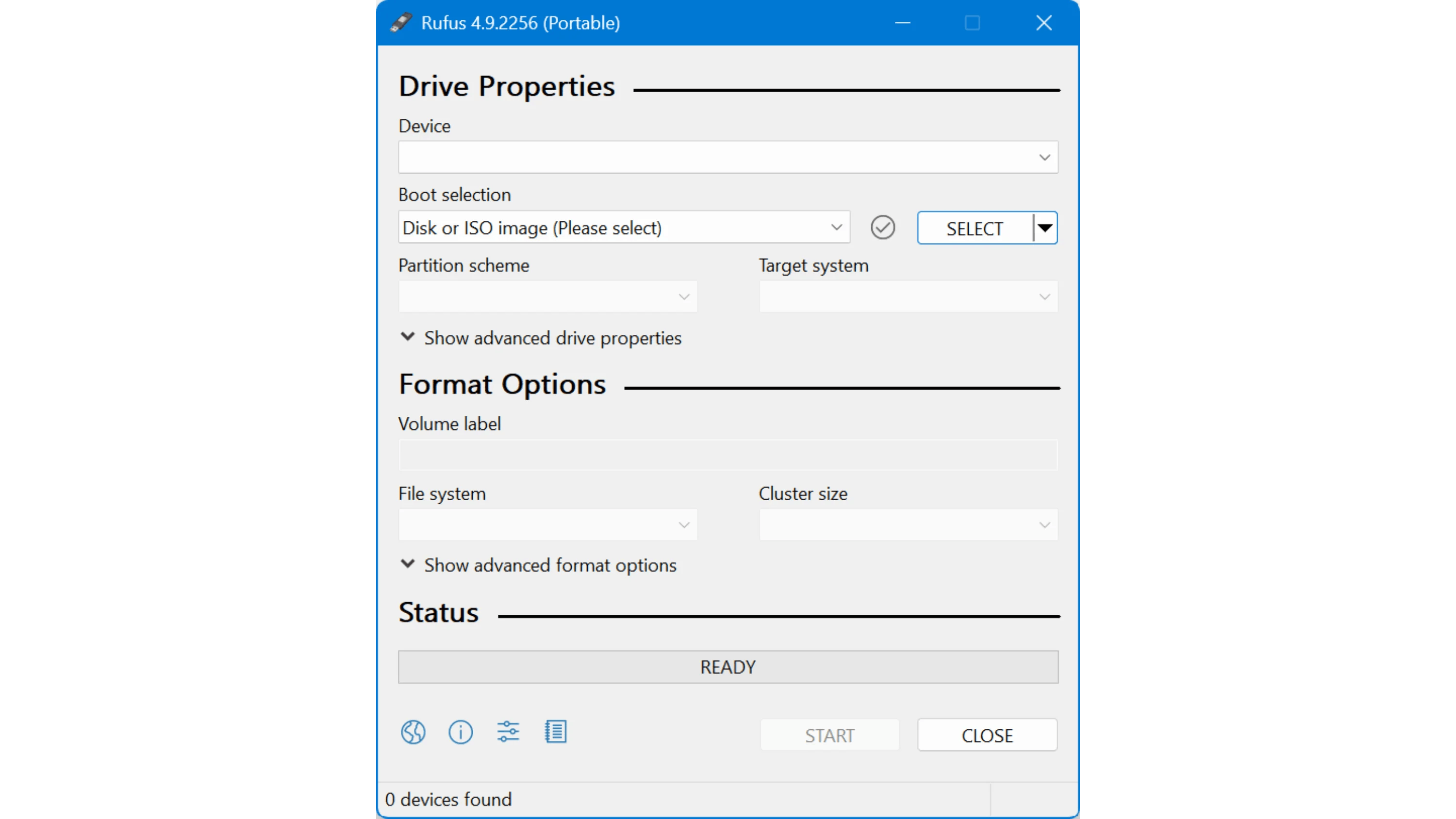Open the Boot selection combo box
Image resolution: width=1456 pixels, height=819 pixels.
624,228
